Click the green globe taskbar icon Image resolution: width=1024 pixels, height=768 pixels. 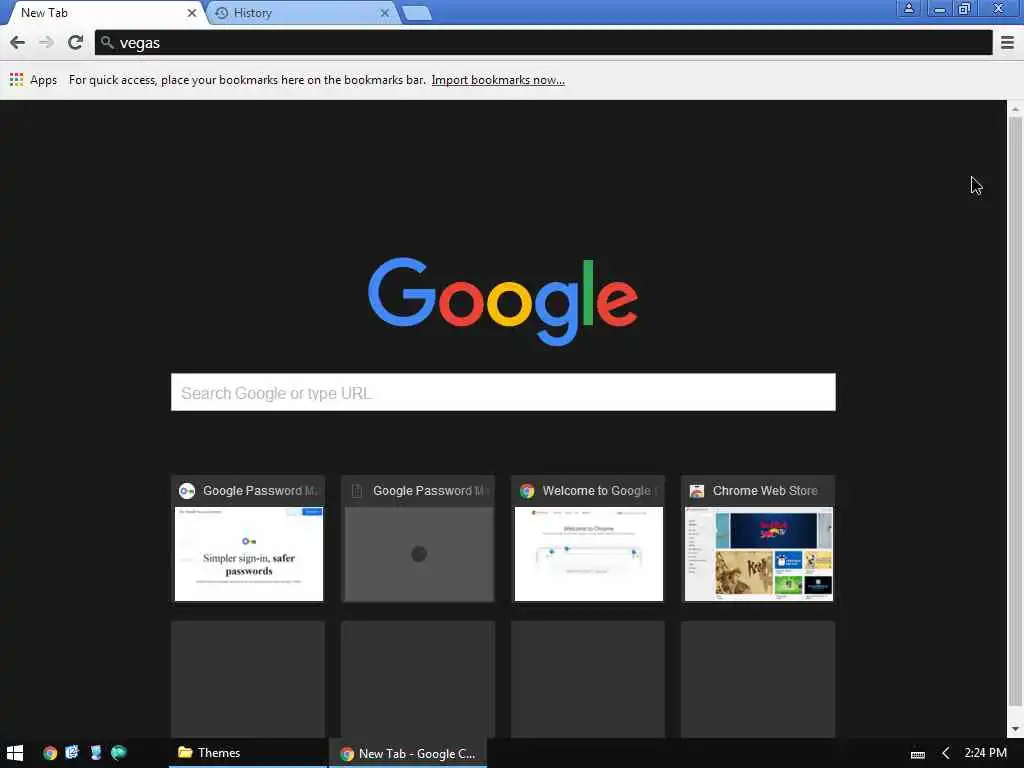point(118,752)
